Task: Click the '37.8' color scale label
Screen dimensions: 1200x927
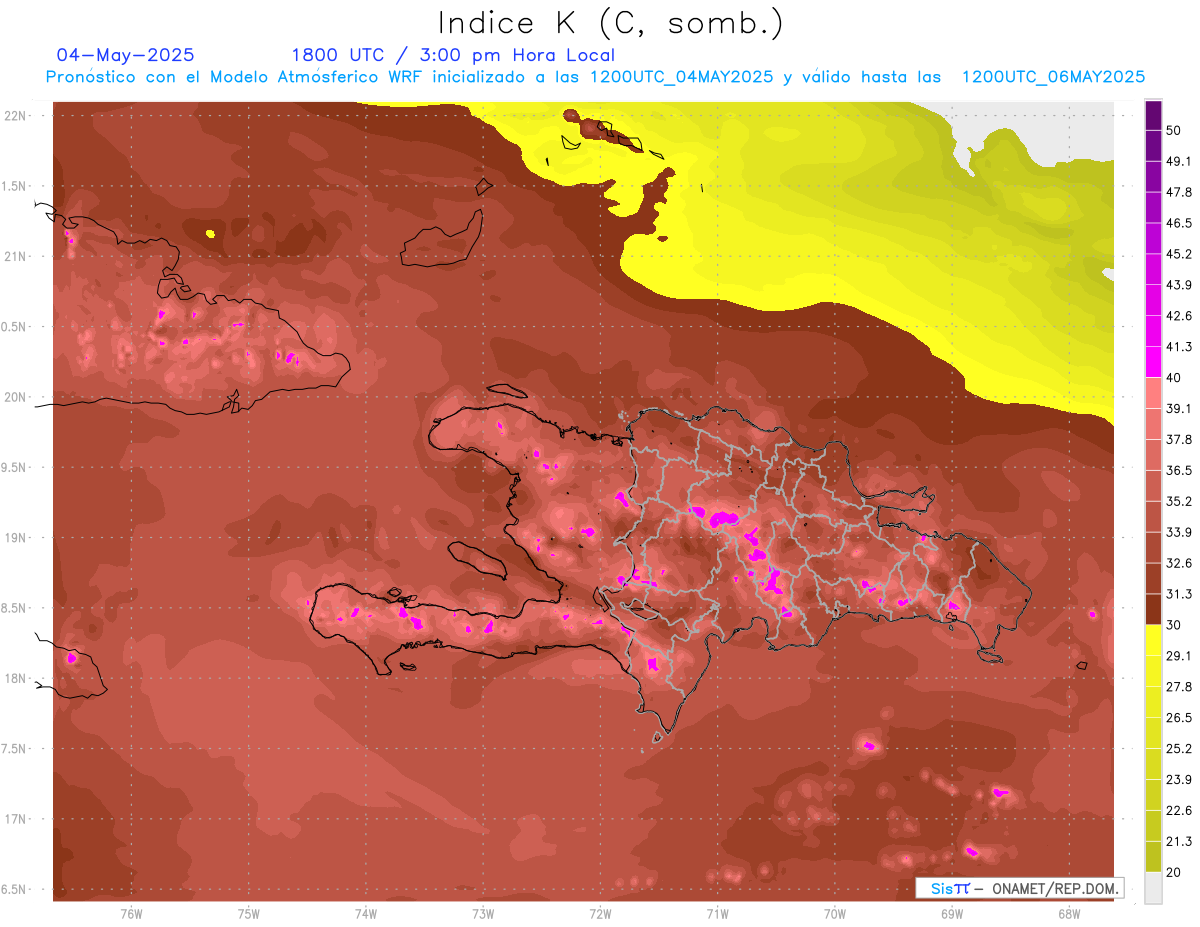Action: (1179, 440)
